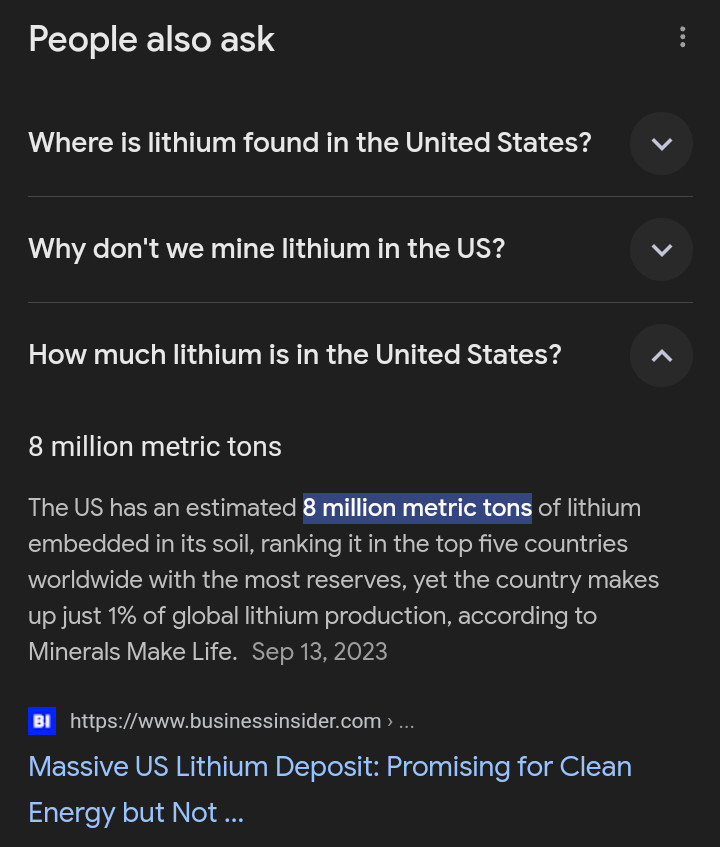720x847 pixels.
Task: Open the businessinsider.com URL text
Action: click(x=225, y=721)
